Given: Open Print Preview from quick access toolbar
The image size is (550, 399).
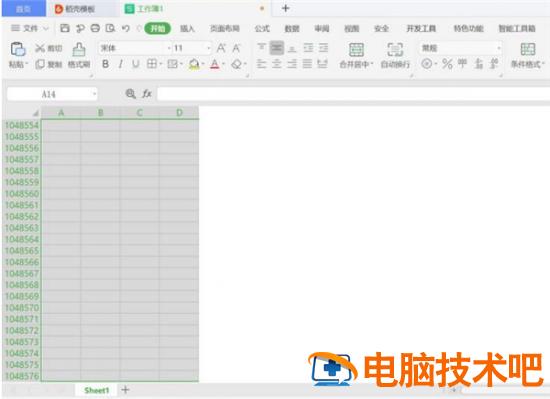Looking at the screenshot, I should (110, 28).
